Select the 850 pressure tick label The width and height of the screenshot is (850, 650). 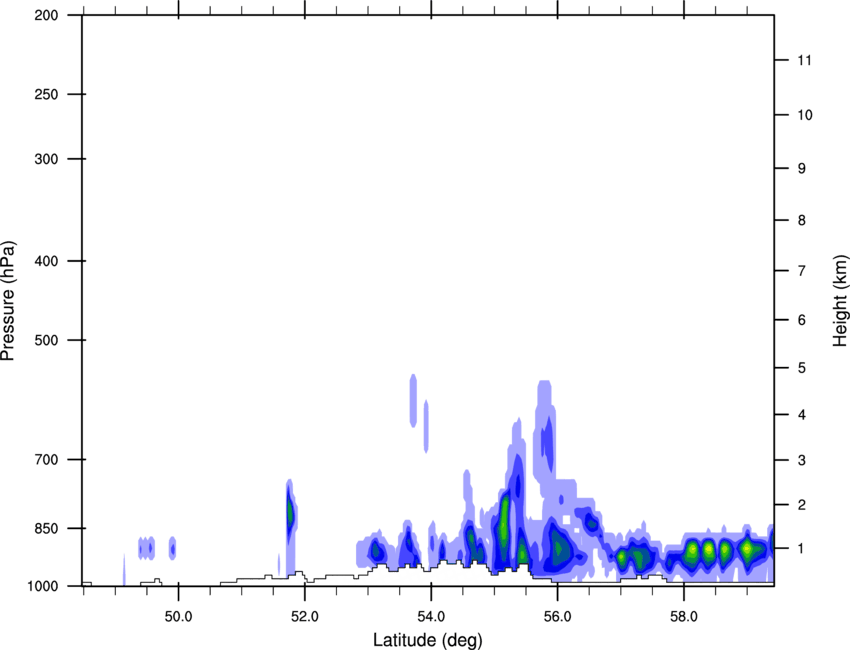point(46,528)
